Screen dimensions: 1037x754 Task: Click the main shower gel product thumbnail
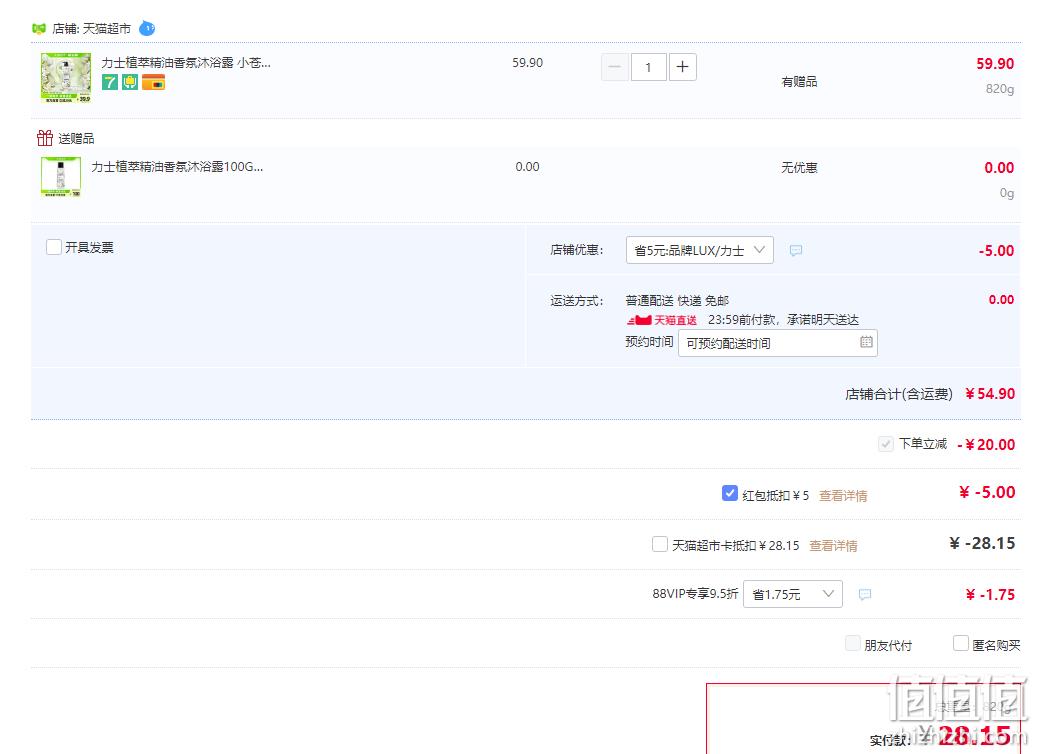66,78
